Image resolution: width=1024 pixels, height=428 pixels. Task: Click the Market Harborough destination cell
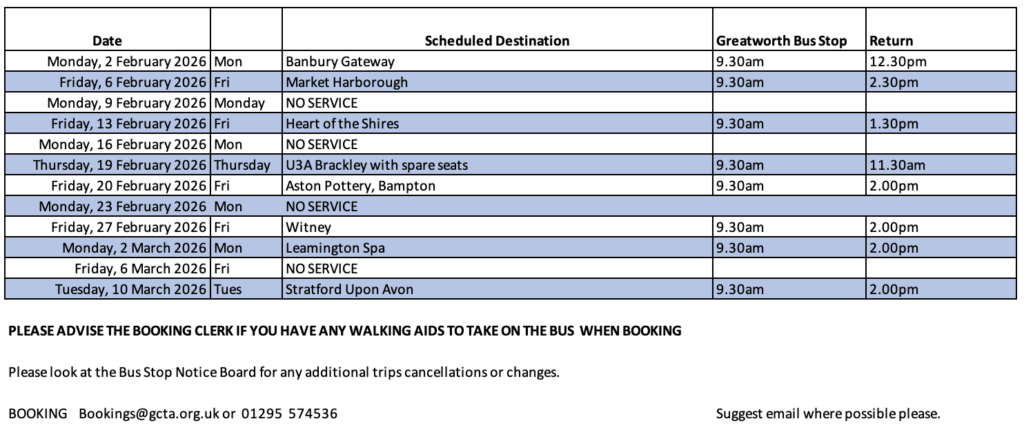click(347, 82)
